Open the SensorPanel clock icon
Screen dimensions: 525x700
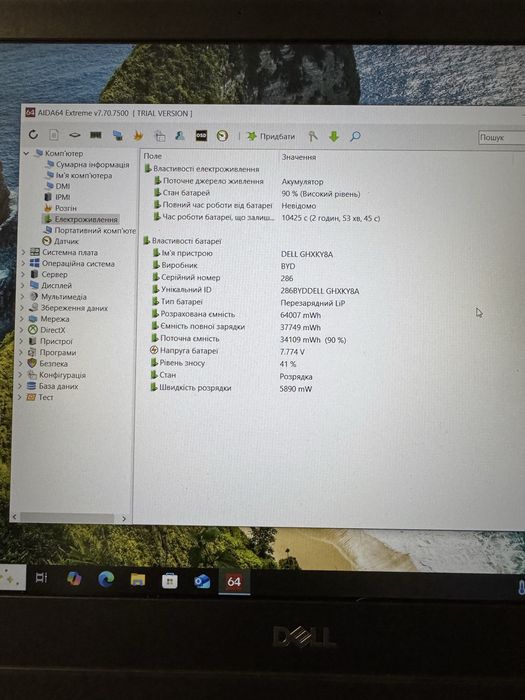point(222,136)
